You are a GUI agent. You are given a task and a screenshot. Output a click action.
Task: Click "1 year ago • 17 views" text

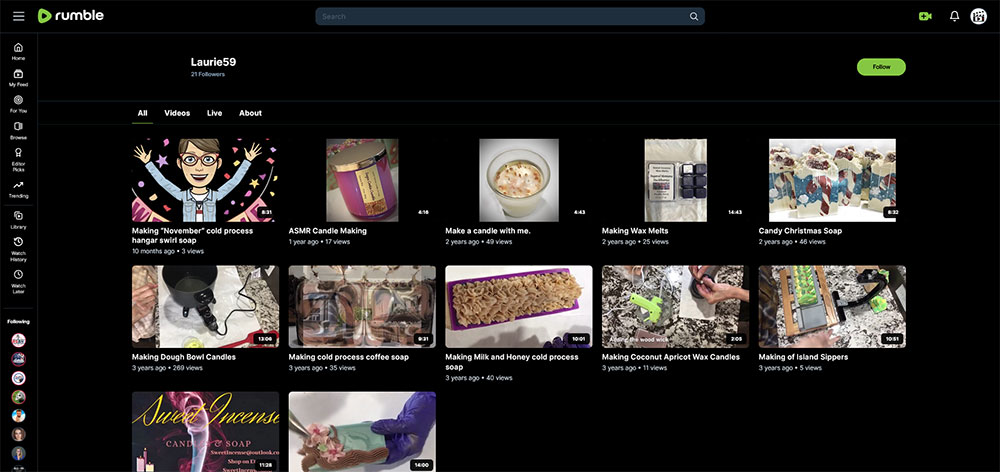pyautogui.click(x=320, y=242)
